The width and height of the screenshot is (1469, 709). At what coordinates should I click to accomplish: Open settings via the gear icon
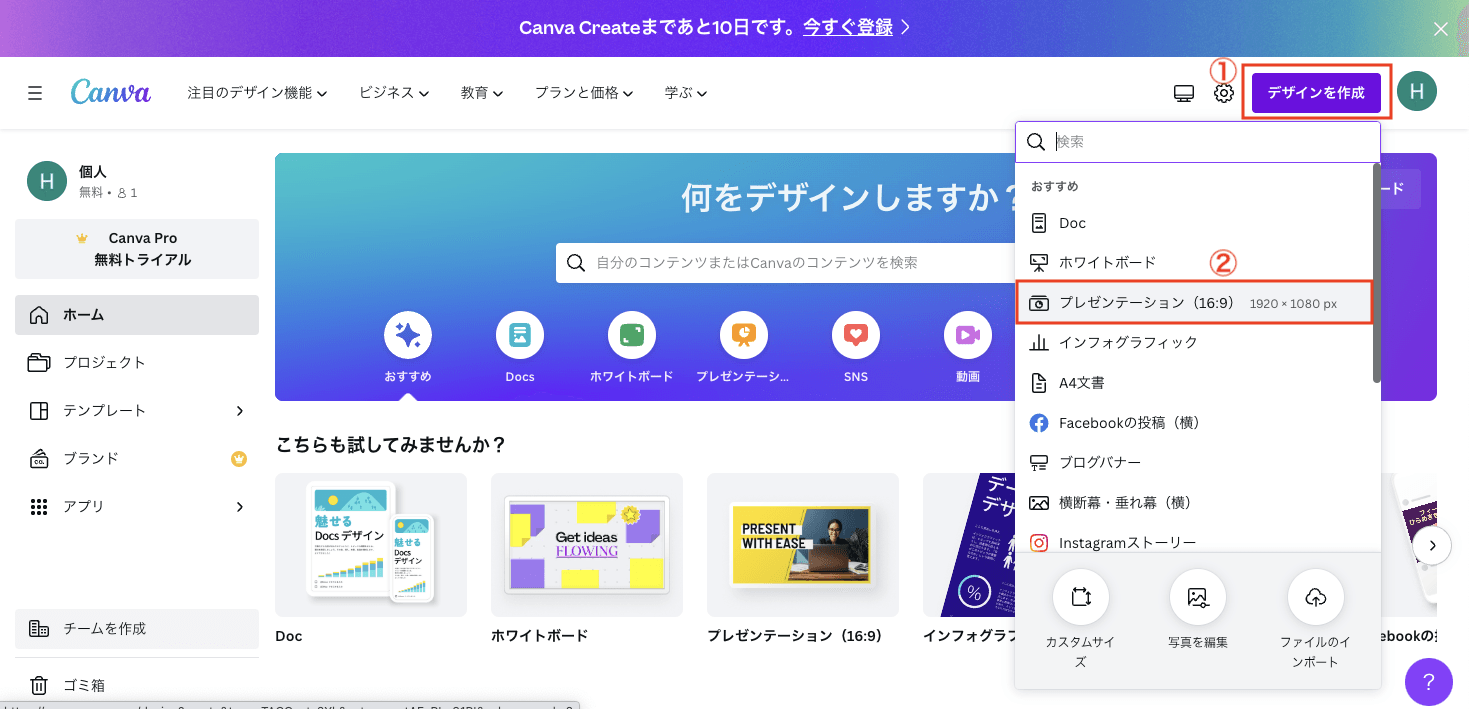[x=1224, y=93]
